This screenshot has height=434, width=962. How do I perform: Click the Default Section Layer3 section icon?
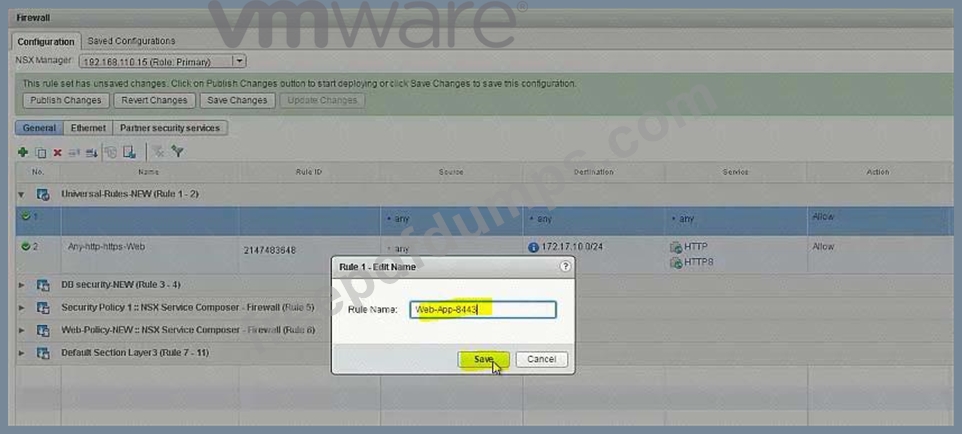(43, 354)
